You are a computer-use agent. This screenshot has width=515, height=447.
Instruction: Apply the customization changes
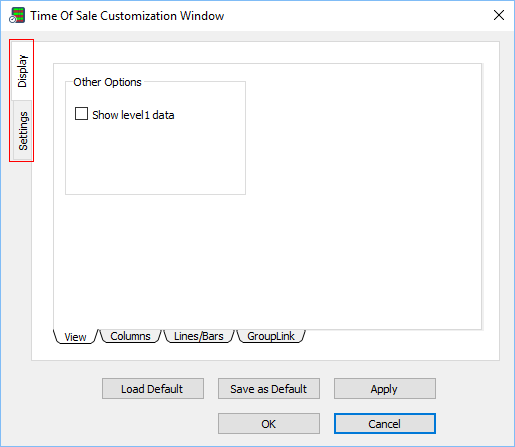point(385,389)
